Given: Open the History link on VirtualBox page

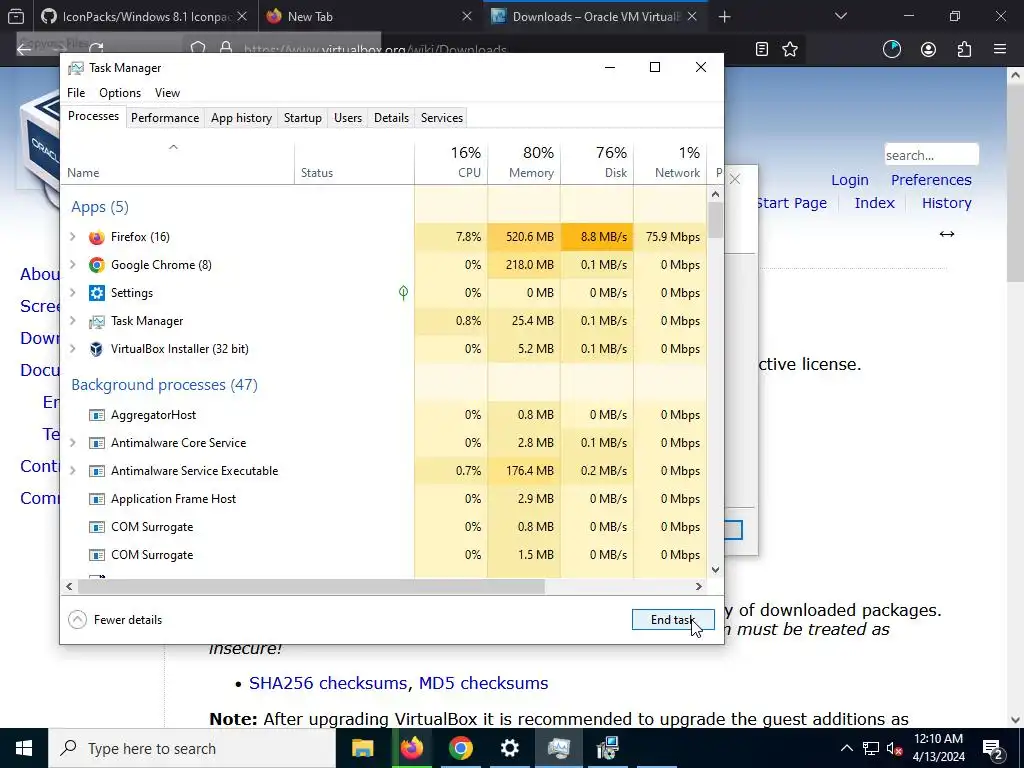Looking at the screenshot, I should tap(946, 203).
